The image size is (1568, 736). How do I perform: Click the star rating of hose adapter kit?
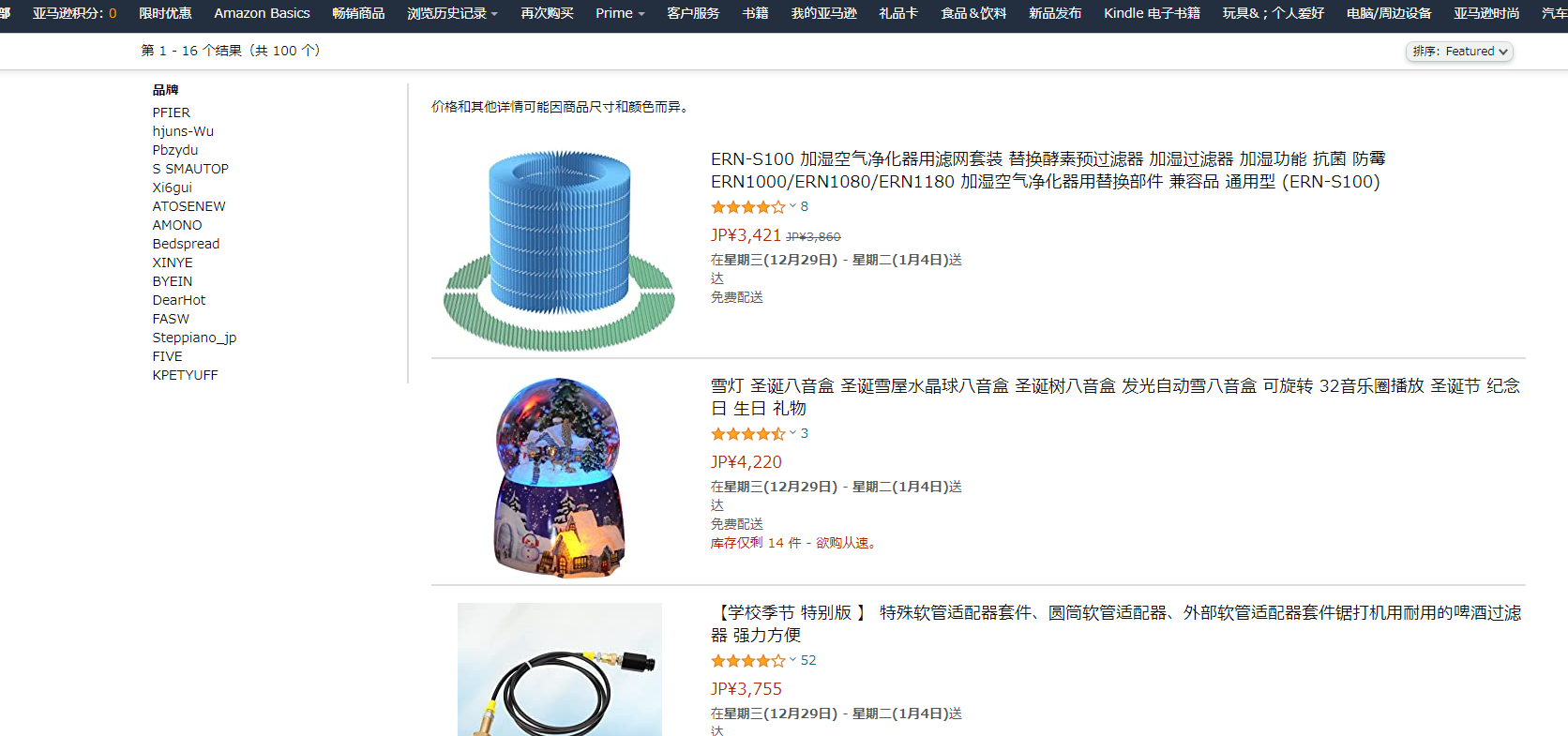pyautogui.click(x=748, y=661)
